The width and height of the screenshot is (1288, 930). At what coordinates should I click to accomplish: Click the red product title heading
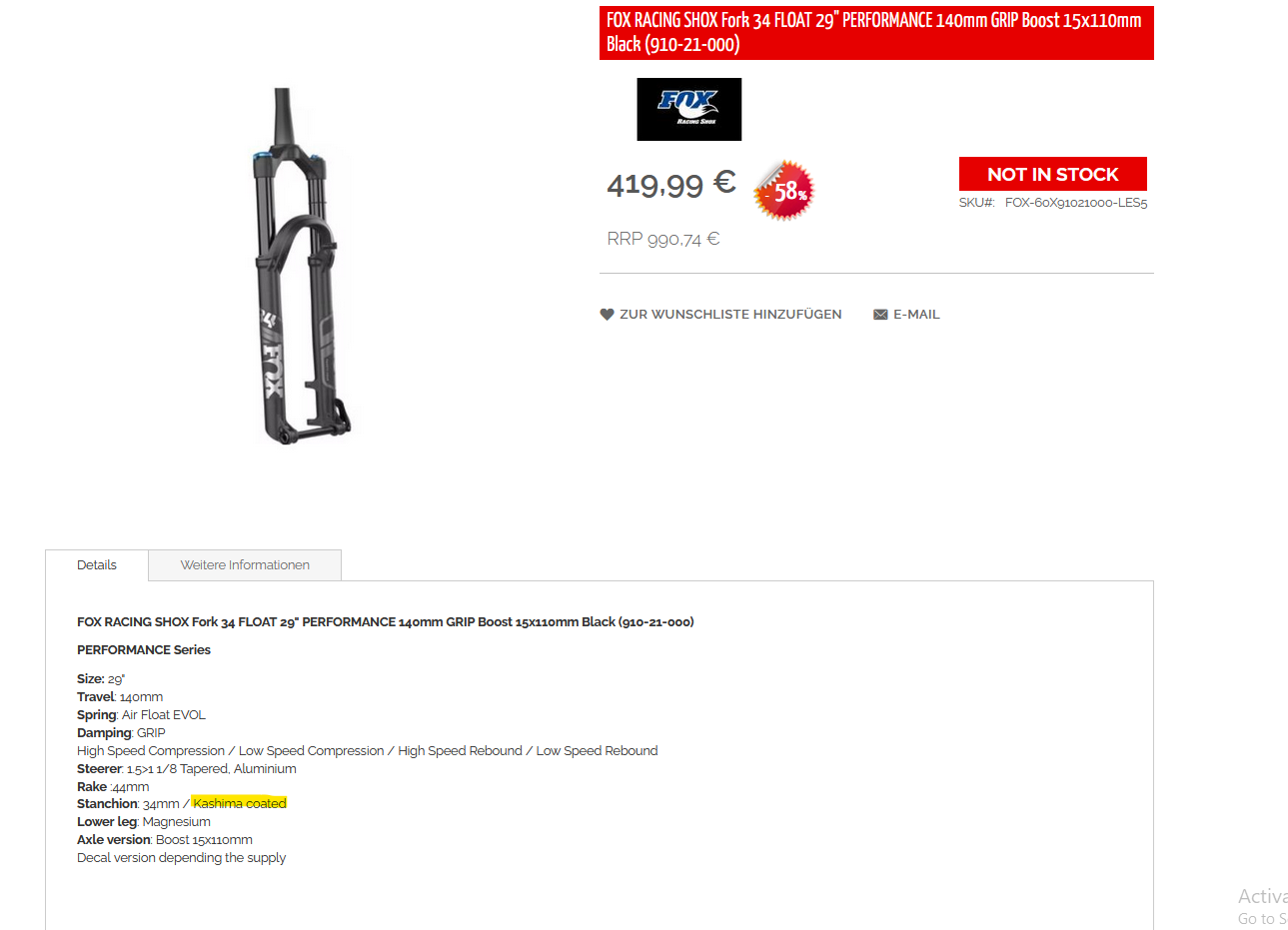click(x=876, y=33)
